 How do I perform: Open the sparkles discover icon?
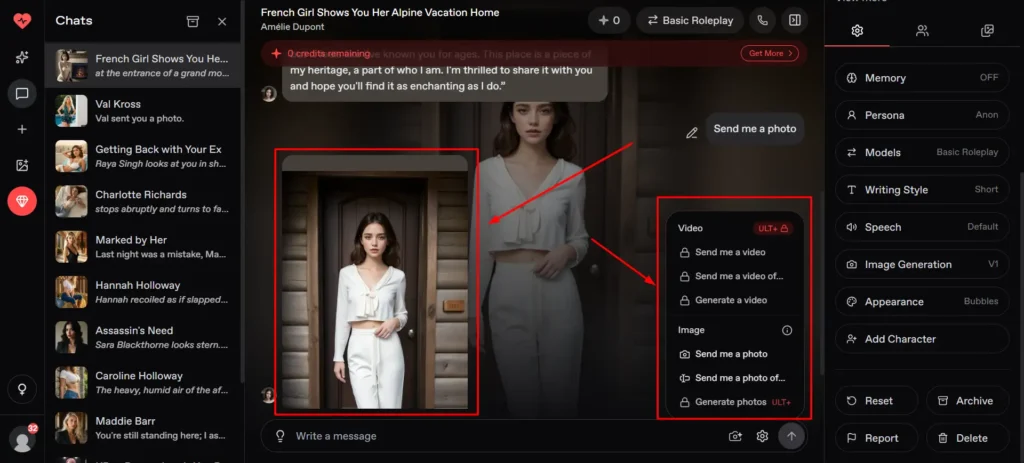coord(22,57)
